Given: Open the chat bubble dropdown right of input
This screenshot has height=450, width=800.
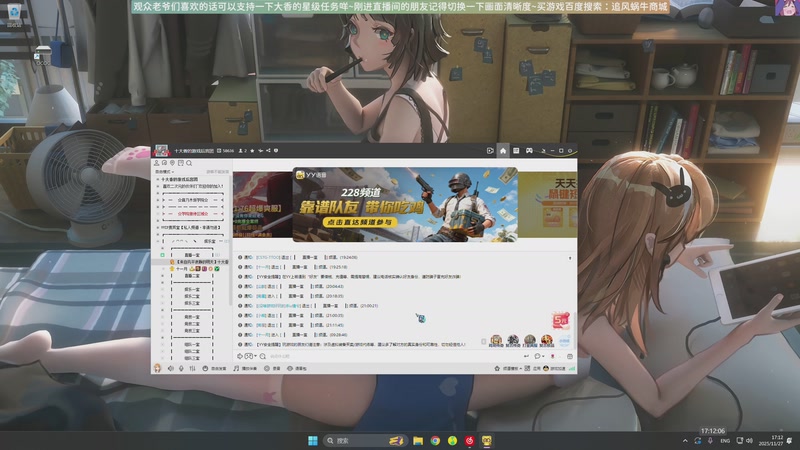Looking at the screenshot, I should point(539,356).
